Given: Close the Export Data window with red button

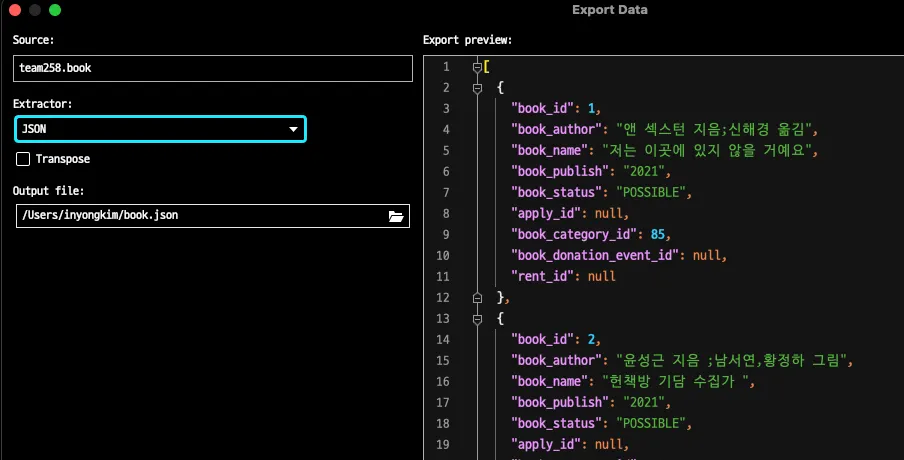Looking at the screenshot, I should coord(15,10).
